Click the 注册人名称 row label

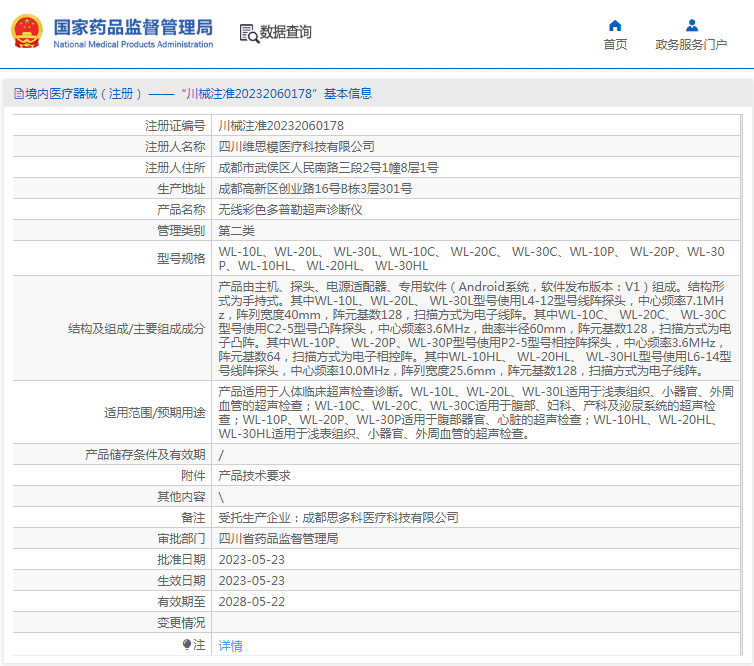coord(175,147)
